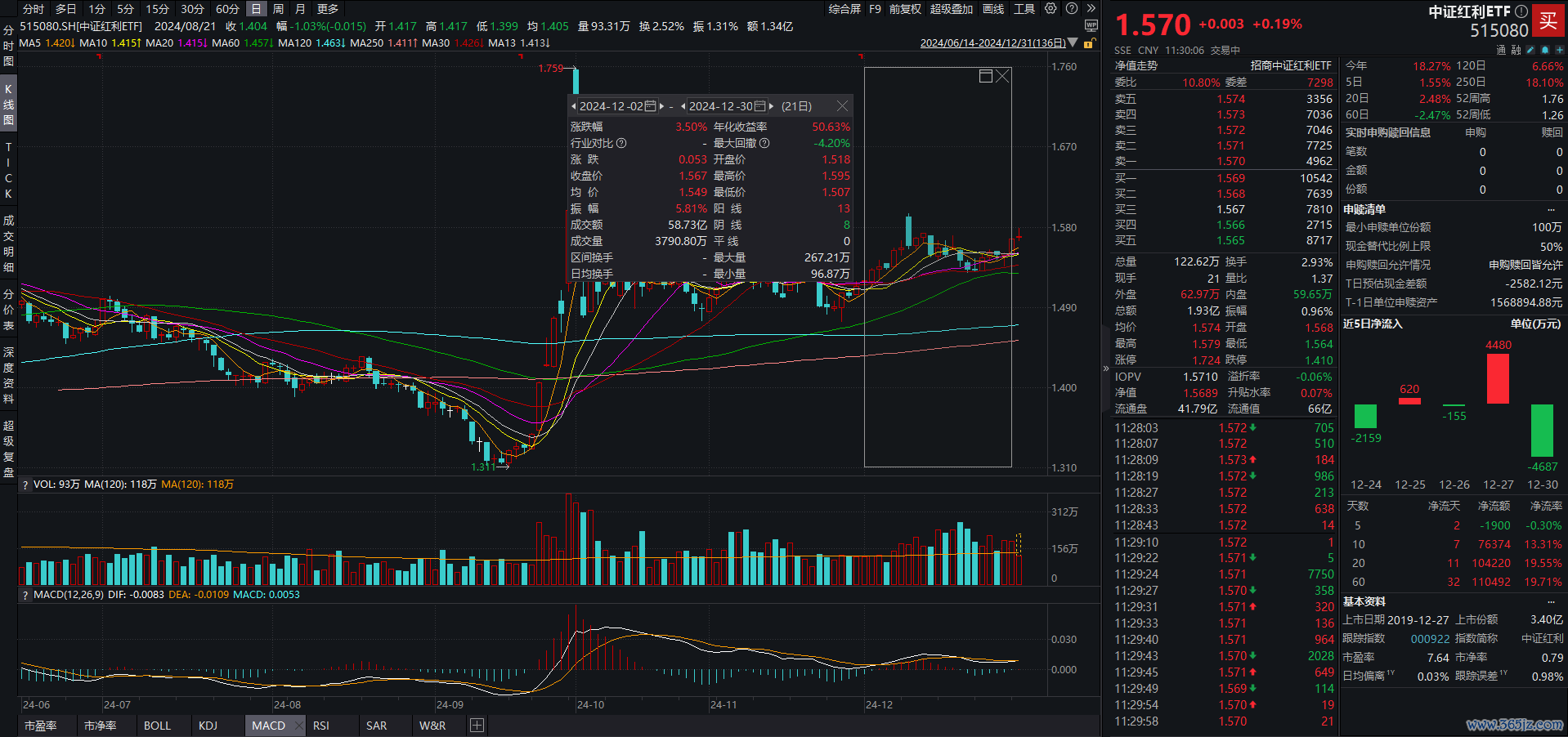
Task: Open 超级复盘 in the left sidebar
Action: point(8,449)
